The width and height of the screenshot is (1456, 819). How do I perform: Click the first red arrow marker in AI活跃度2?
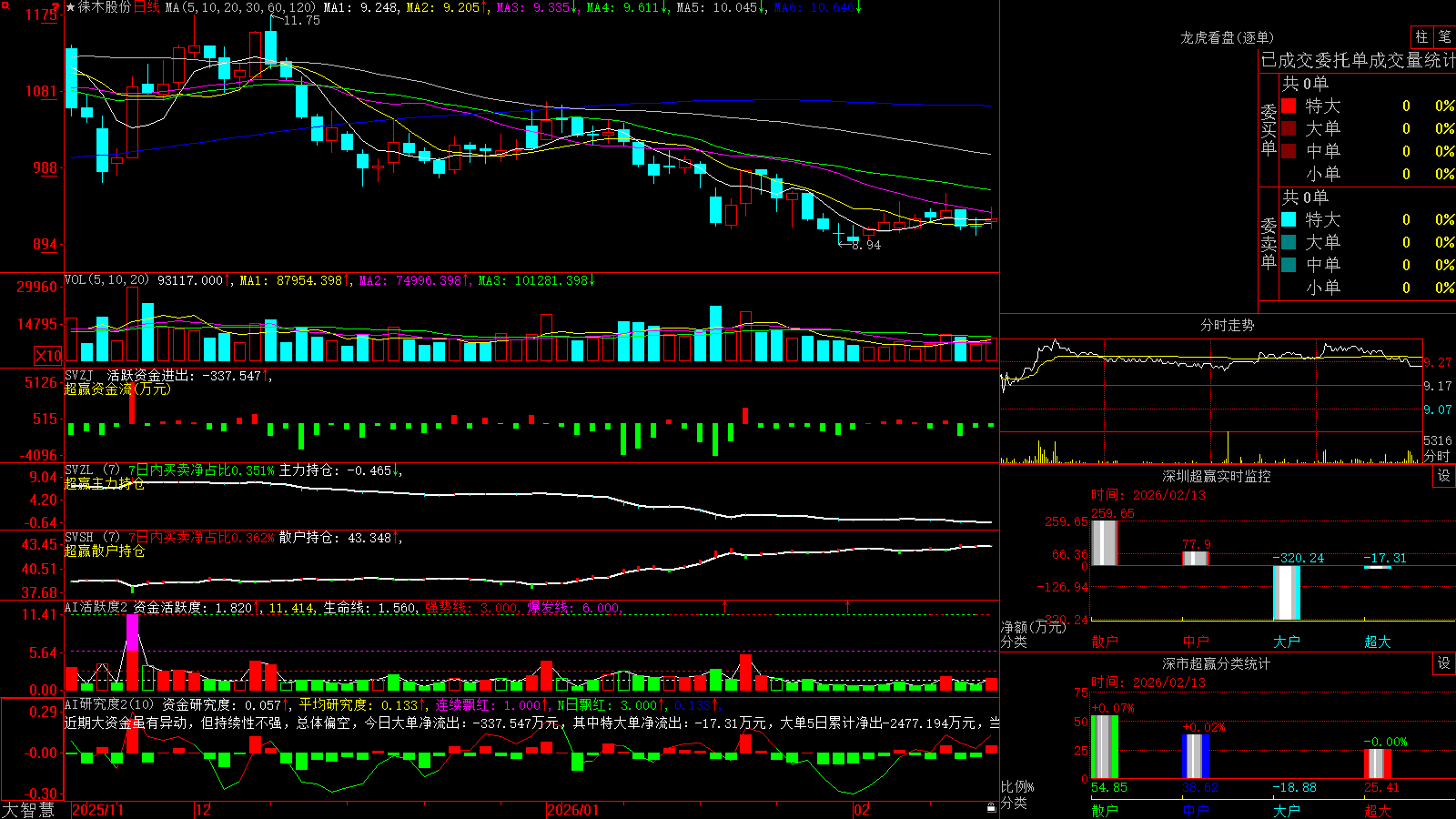[x=725, y=606]
